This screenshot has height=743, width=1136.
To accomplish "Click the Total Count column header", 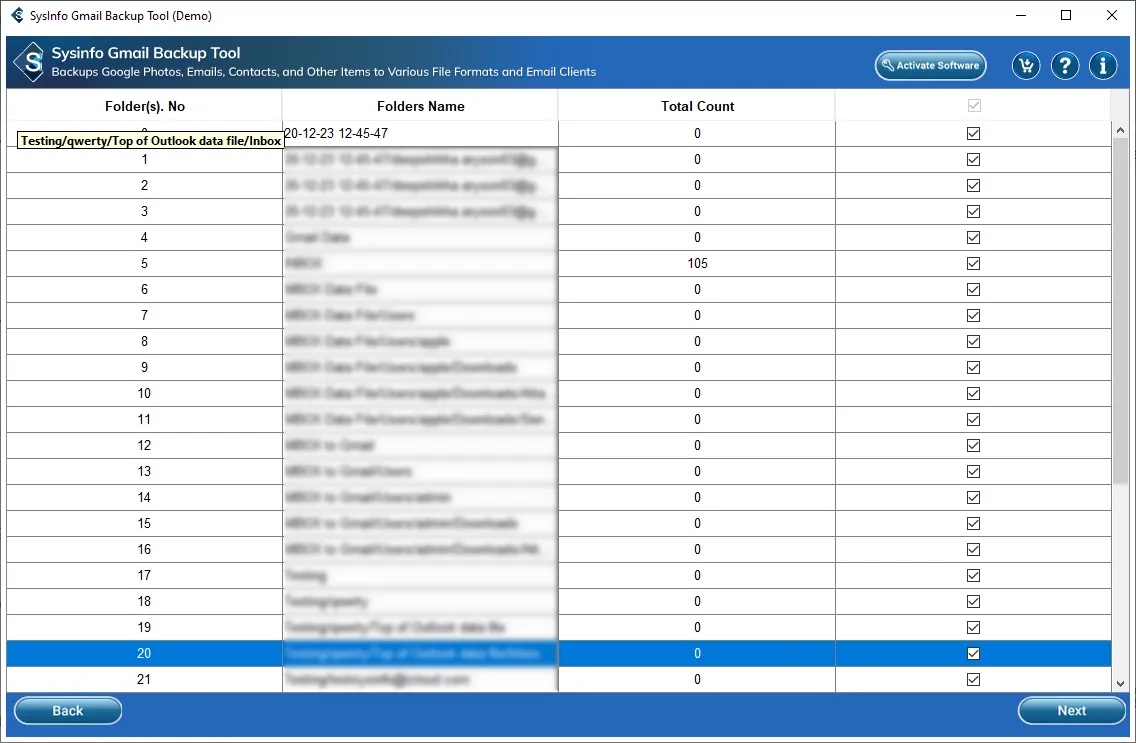I will (697, 106).
